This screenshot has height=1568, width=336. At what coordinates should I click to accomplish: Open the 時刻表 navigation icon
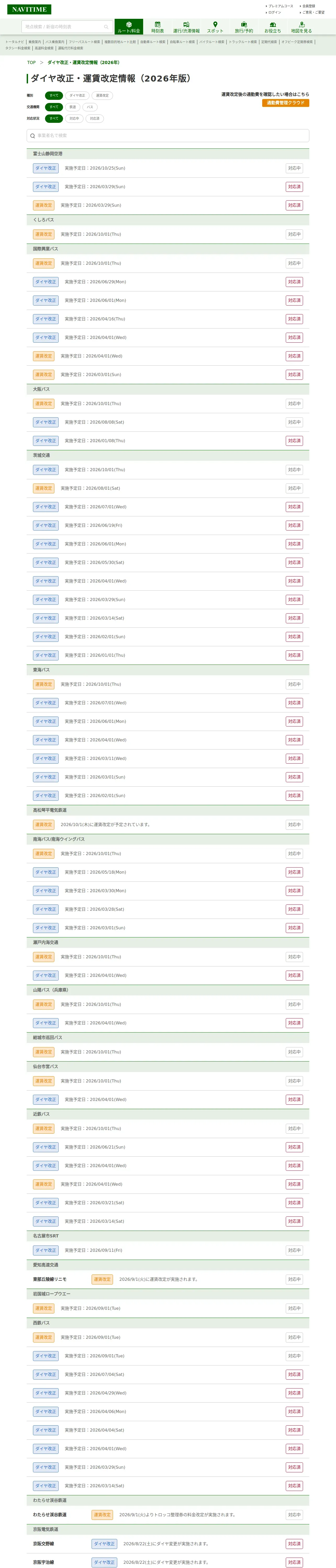coord(157,27)
